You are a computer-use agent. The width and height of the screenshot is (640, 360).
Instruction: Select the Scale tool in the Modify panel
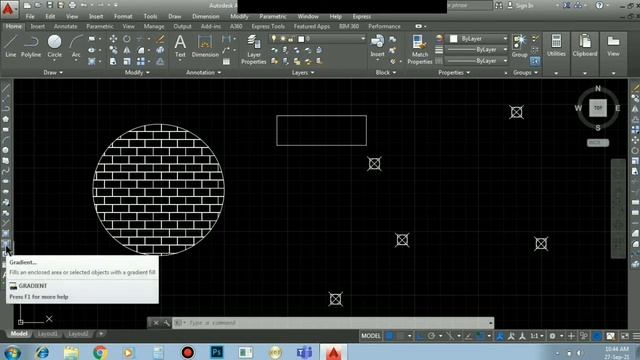[127, 62]
